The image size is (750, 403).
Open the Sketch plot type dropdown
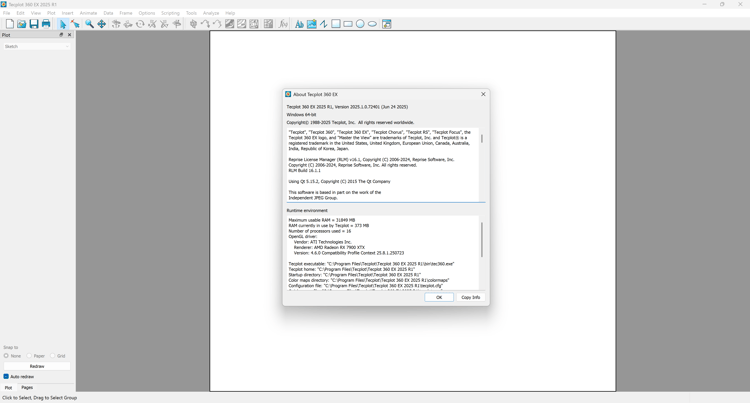(x=37, y=46)
